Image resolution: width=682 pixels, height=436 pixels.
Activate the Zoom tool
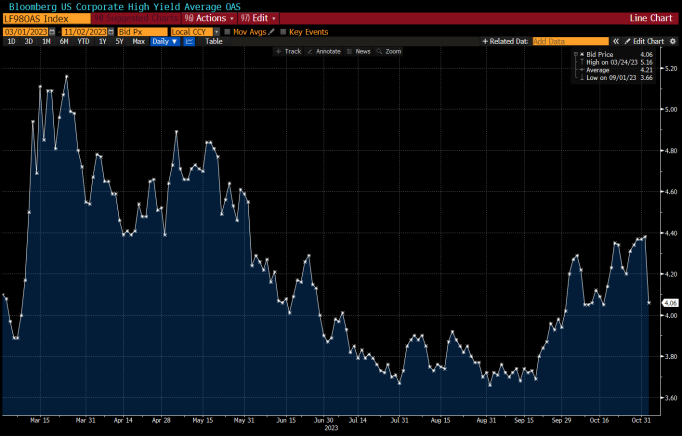(391, 51)
